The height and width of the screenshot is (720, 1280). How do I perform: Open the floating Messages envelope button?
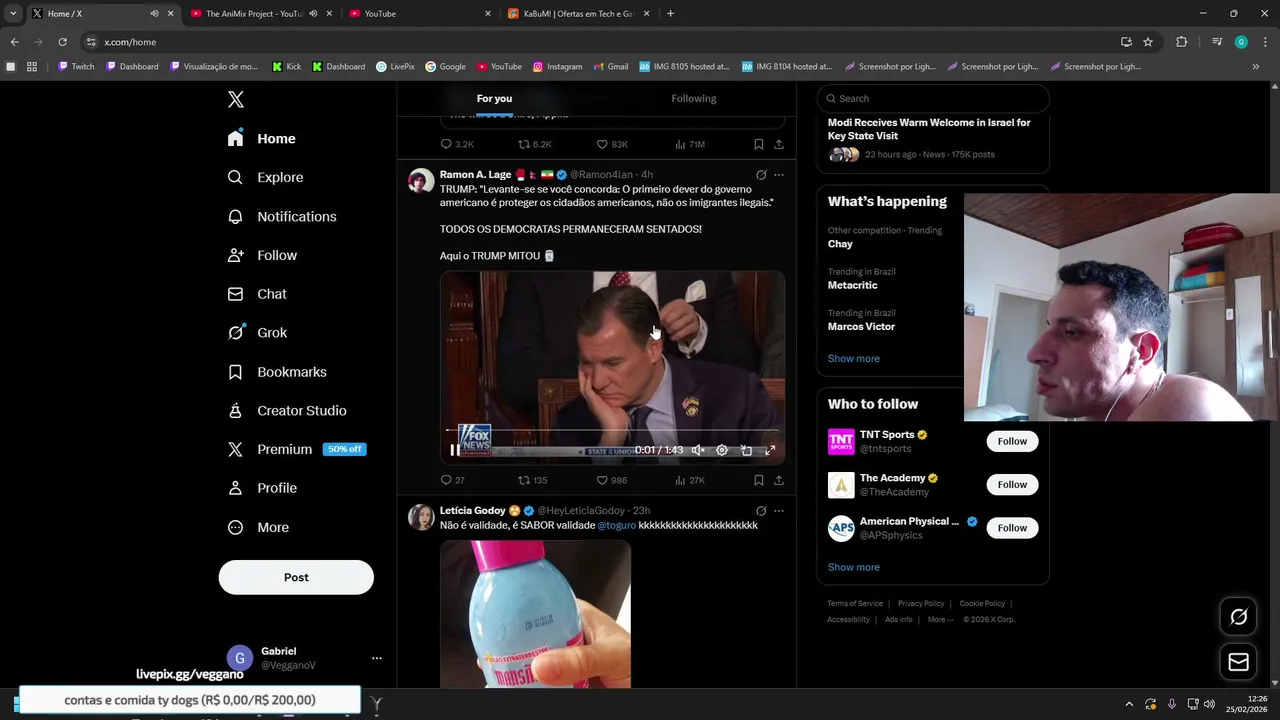[1238, 662]
